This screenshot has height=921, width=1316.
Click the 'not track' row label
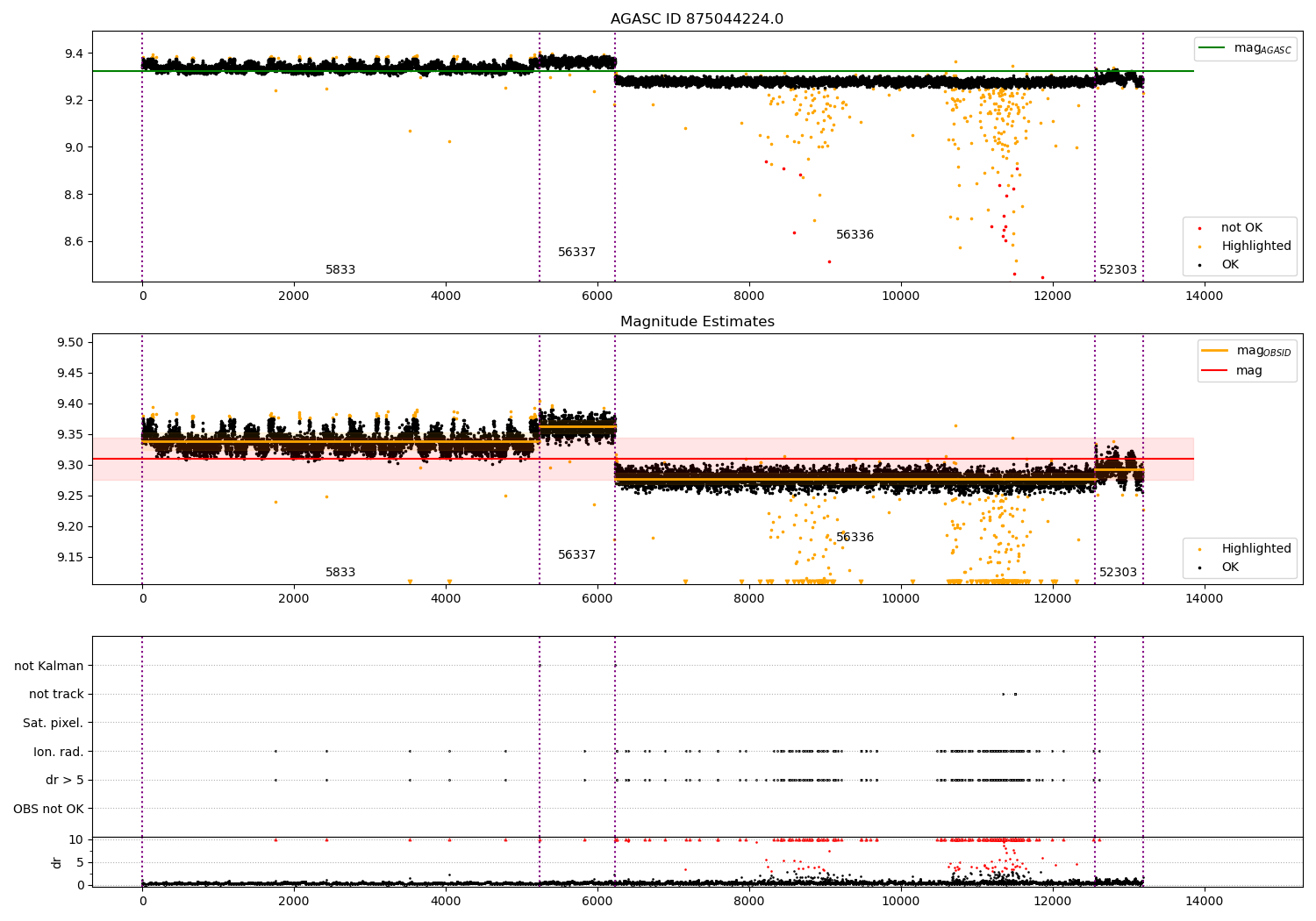tap(56, 695)
